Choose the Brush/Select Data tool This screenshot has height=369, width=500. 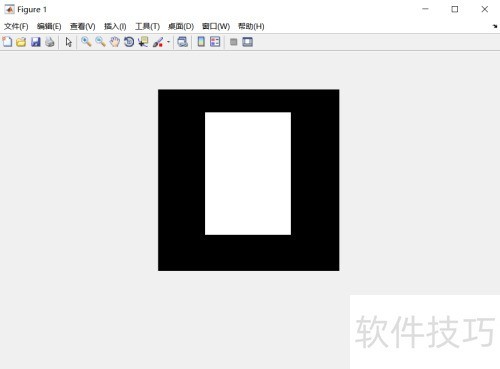tap(158, 42)
